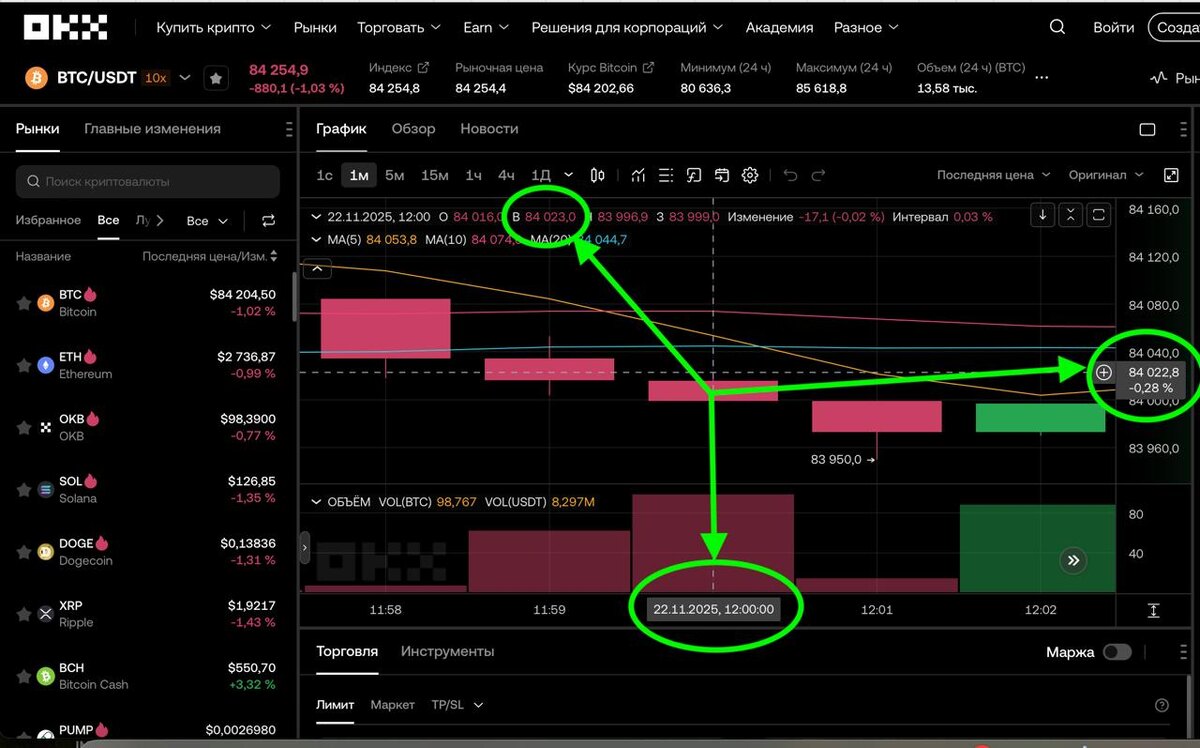This screenshot has width=1200, height=748.
Task: Collapse pane with converging arrows icon
Action: pyautogui.click(x=1071, y=215)
